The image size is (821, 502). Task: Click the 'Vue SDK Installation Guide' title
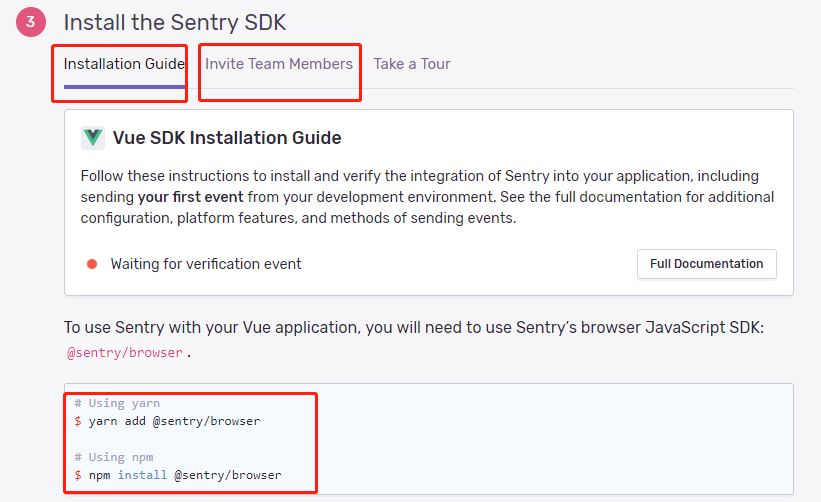click(x=227, y=138)
